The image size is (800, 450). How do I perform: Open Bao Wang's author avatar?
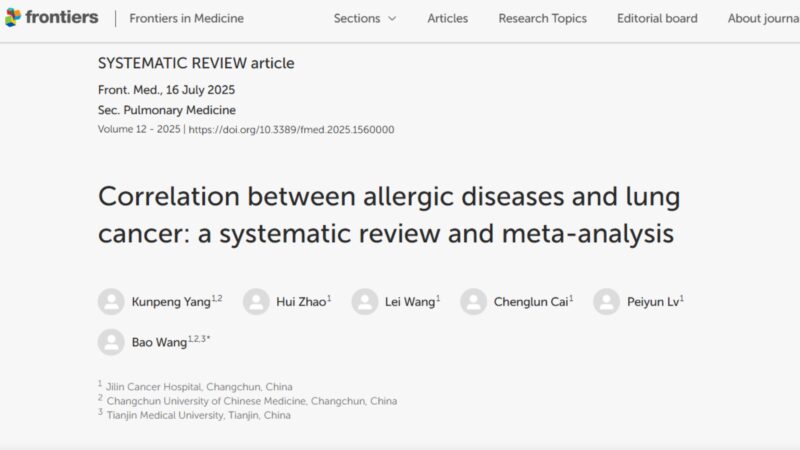[111, 342]
